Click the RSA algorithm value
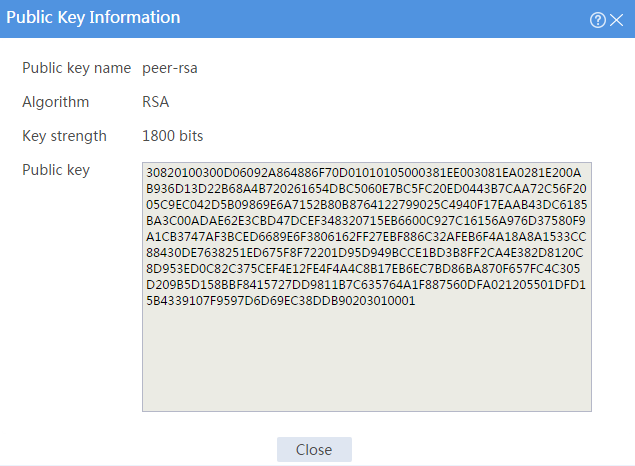The width and height of the screenshot is (635, 466). pyautogui.click(x=156, y=102)
